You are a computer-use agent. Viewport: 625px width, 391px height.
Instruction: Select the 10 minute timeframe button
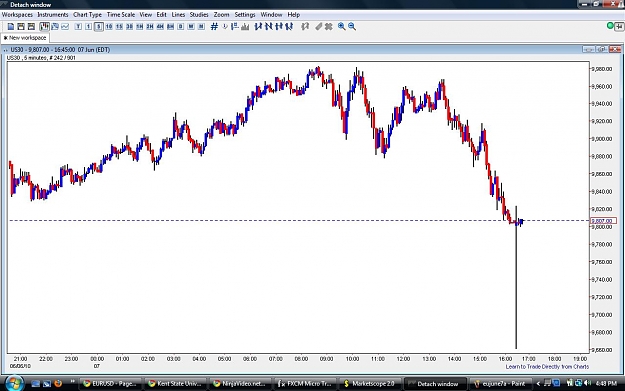(109, 27)
